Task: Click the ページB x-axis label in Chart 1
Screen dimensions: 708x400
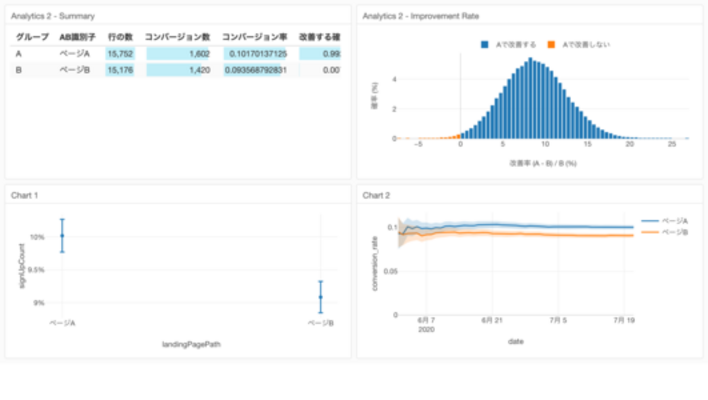Action: (321, 323)
